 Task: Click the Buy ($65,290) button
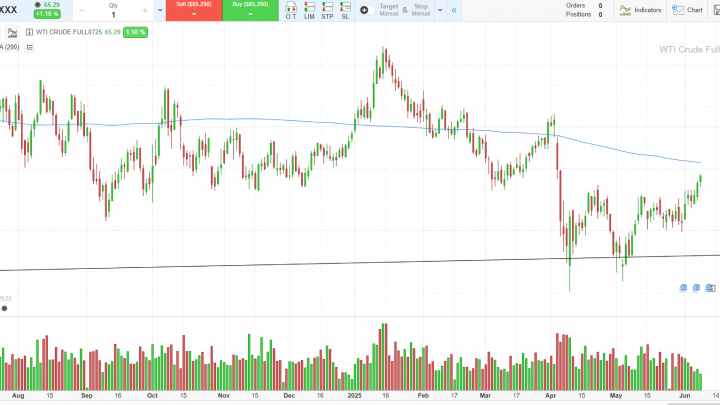[250, 10]
